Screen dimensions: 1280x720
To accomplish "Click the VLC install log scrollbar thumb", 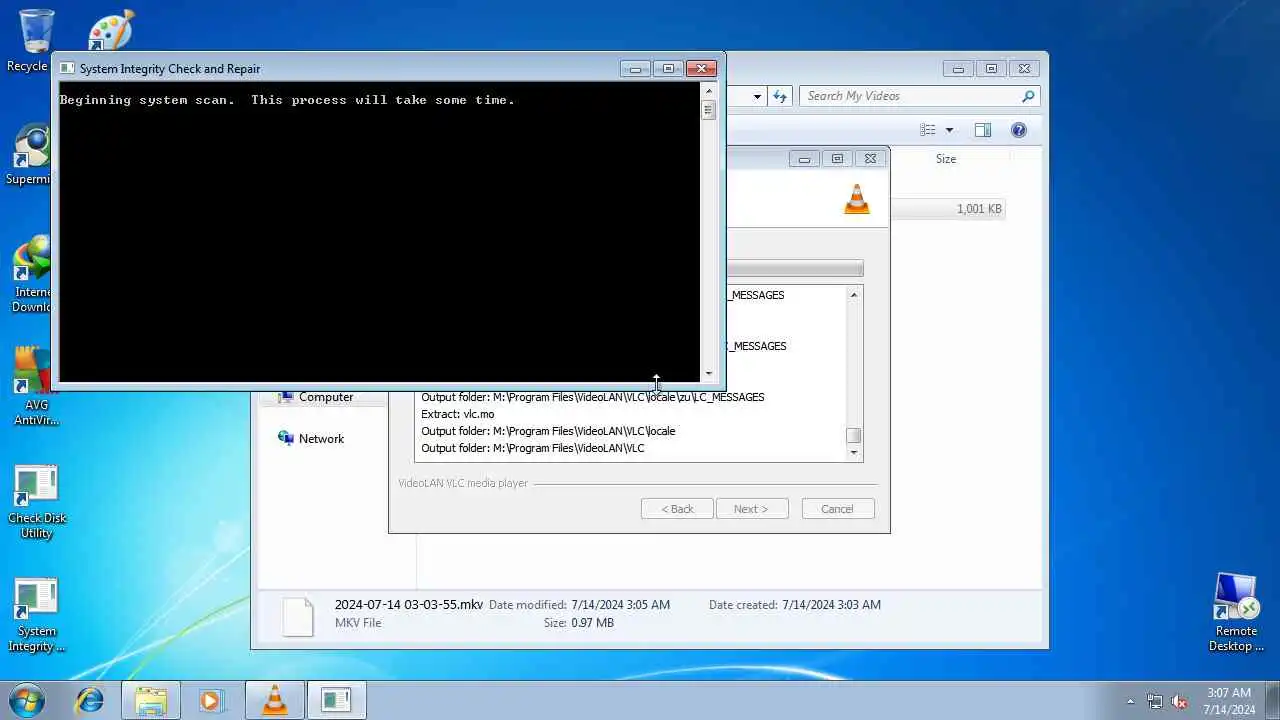I will [x=854, y=436].
